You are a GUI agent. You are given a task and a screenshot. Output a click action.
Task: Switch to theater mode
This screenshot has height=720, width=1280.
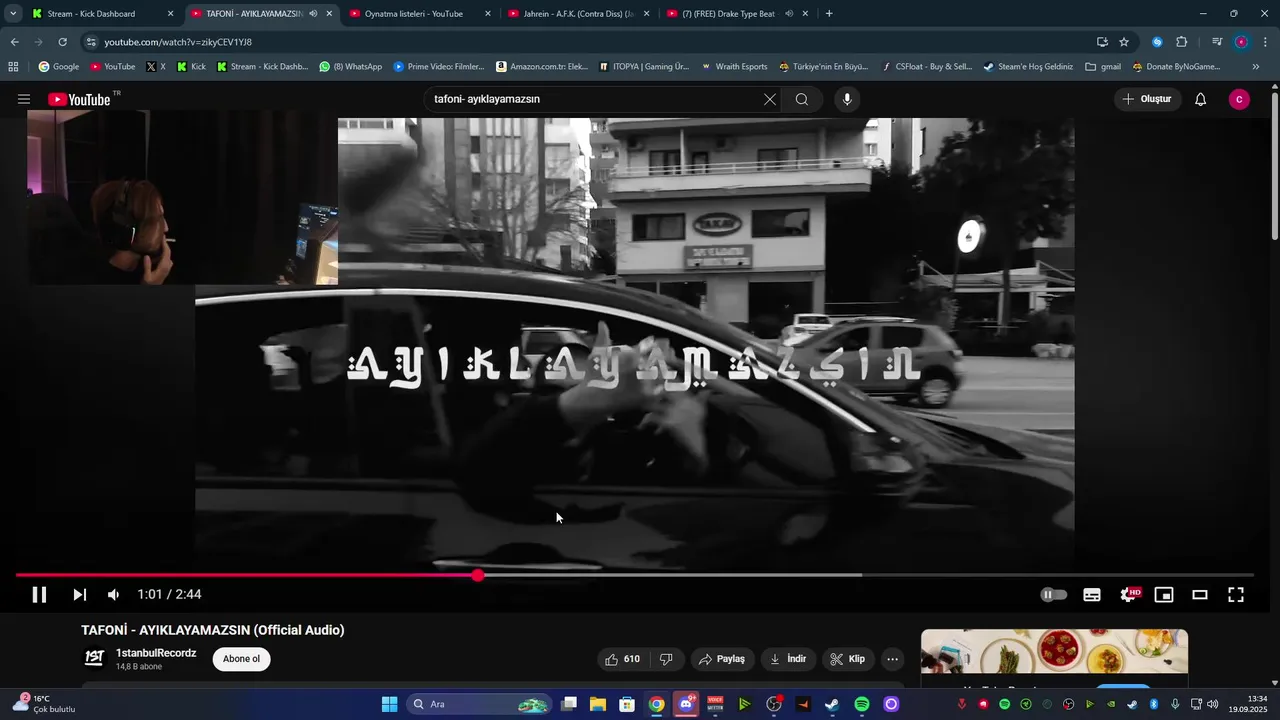point(1200,594)
